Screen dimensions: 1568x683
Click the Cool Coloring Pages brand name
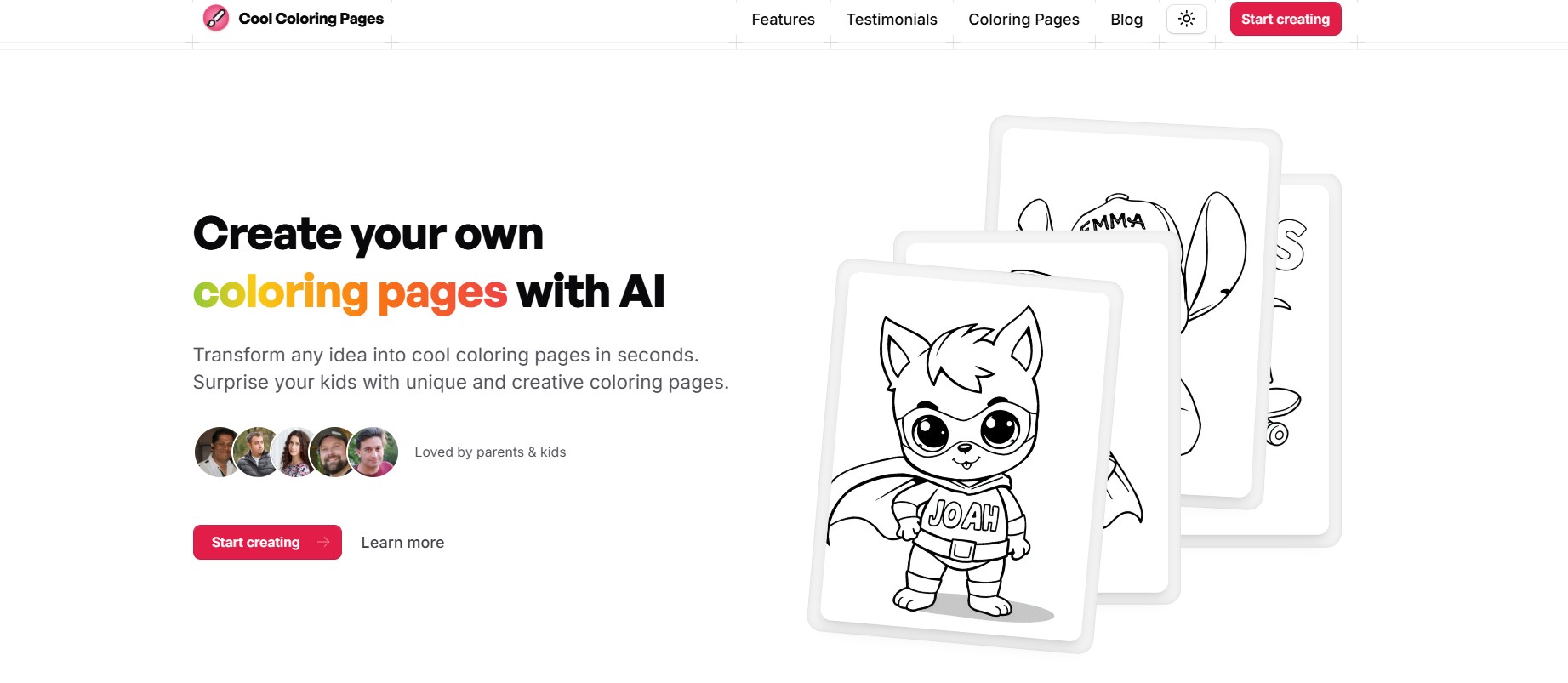[311, 19]
